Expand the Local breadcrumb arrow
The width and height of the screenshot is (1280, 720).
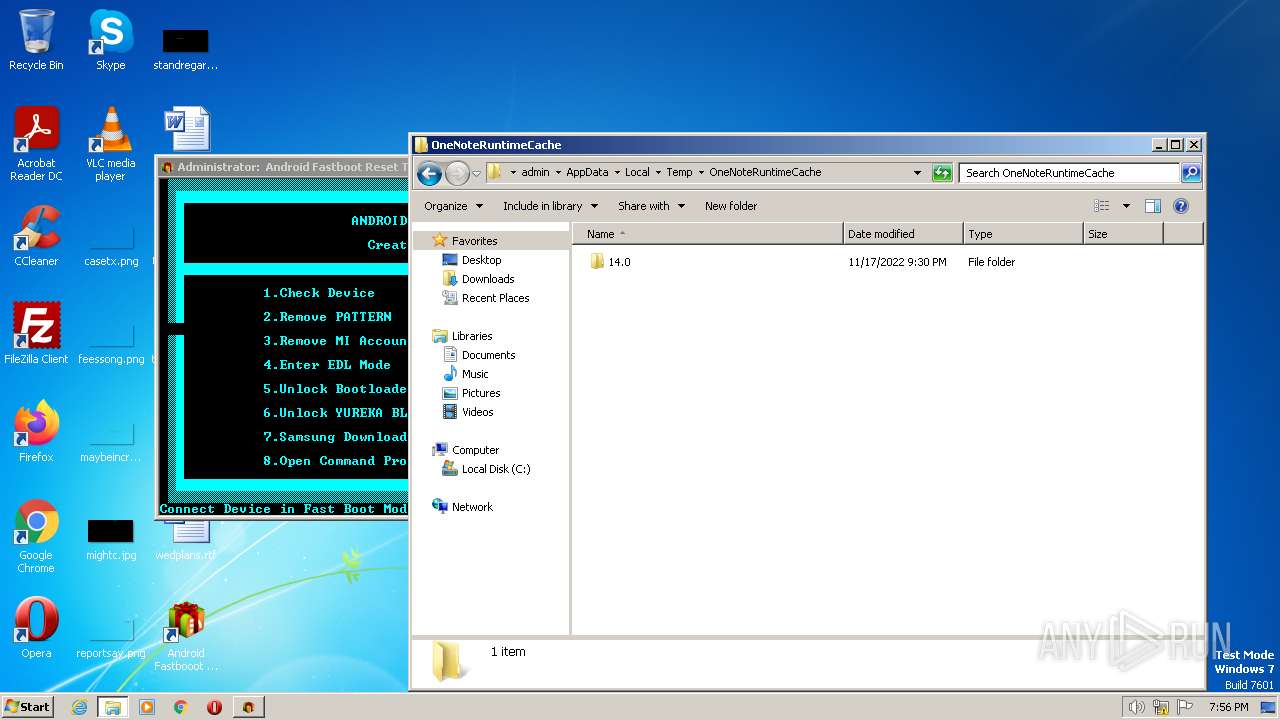(658, 173)
